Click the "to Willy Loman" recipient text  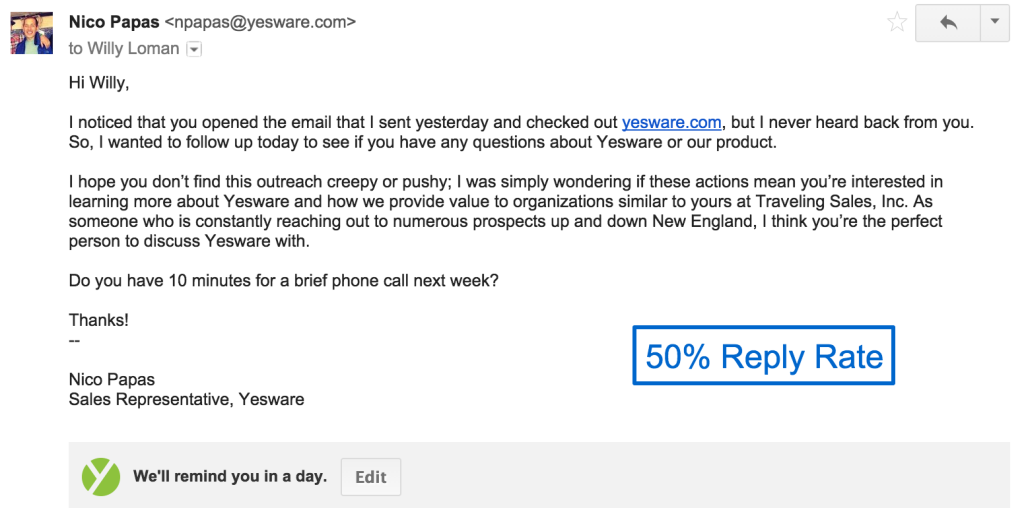[124, 49]
